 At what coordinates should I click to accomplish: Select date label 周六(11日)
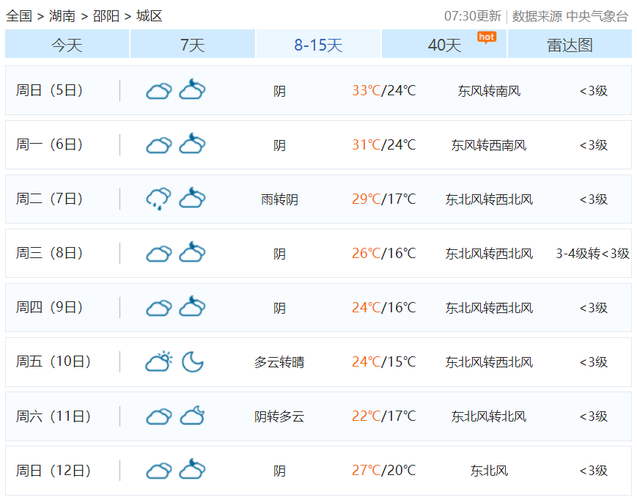[53, 416]
